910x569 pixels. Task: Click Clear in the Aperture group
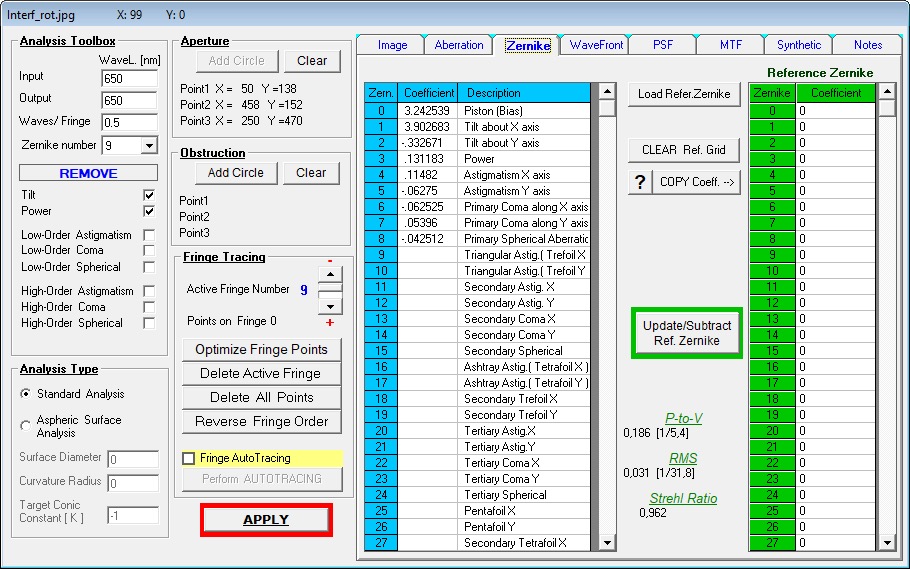(x=312, y=60)
